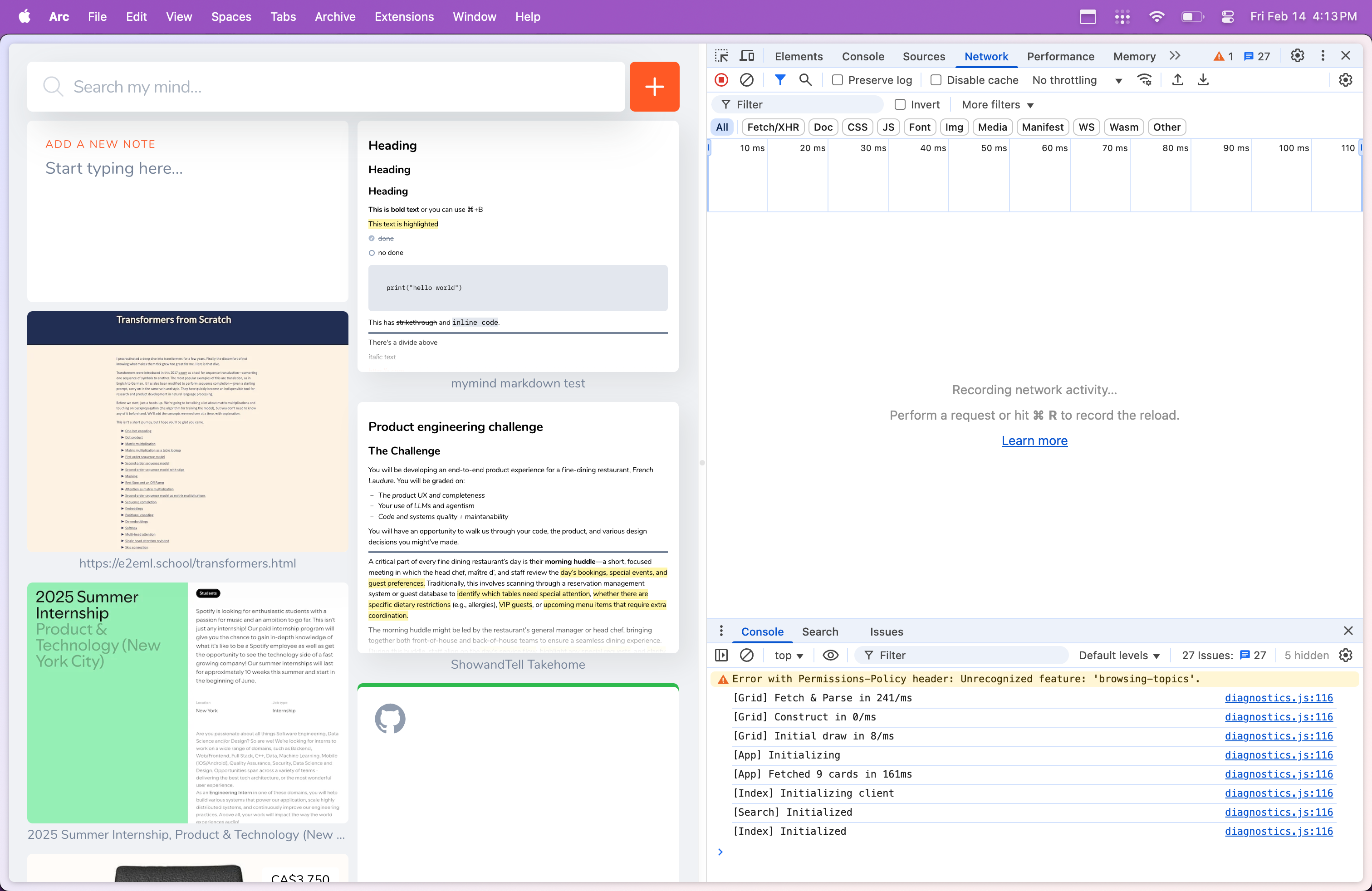Open diagnostics.js:116 link for [Search] Initialized
The image size is (1372, 891).
pyautogui.click(x=1279, y=812)
